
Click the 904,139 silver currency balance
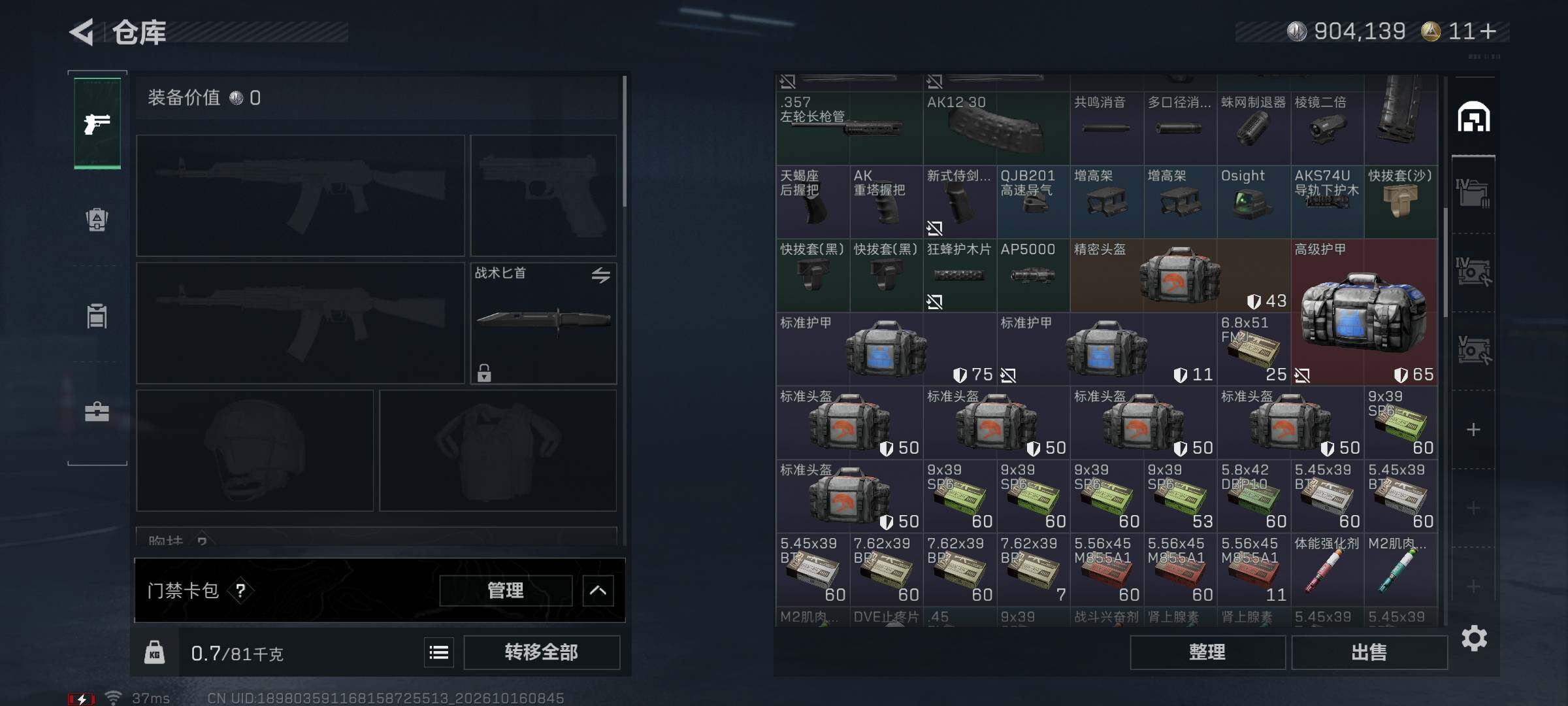(1347, 31)
